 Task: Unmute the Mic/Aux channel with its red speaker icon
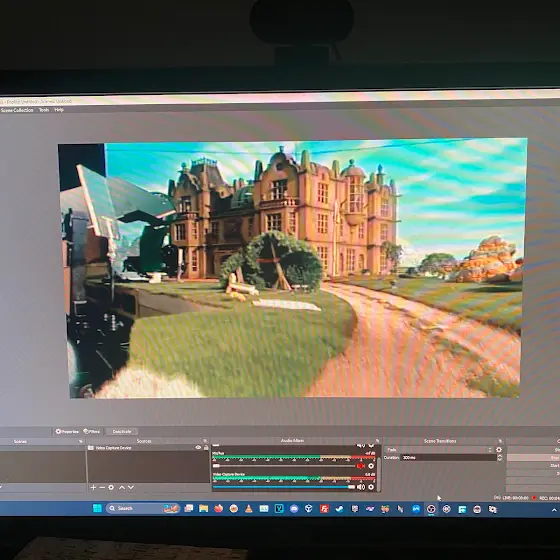click(361, 466)
